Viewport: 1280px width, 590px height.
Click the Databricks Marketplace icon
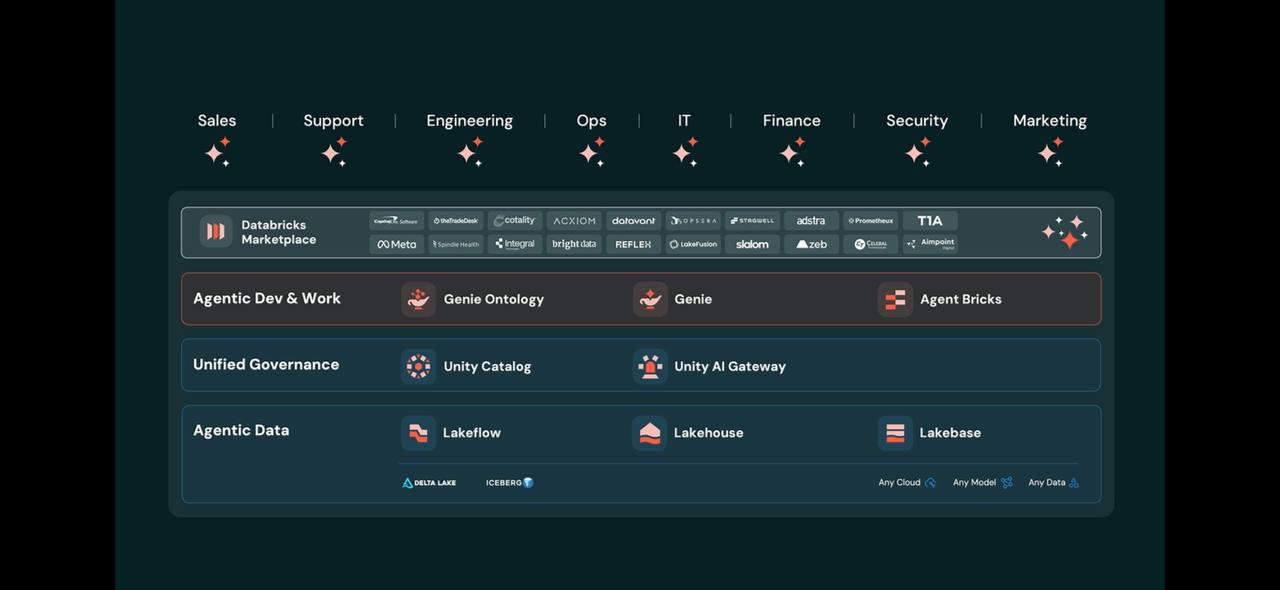tap(216, 232)
